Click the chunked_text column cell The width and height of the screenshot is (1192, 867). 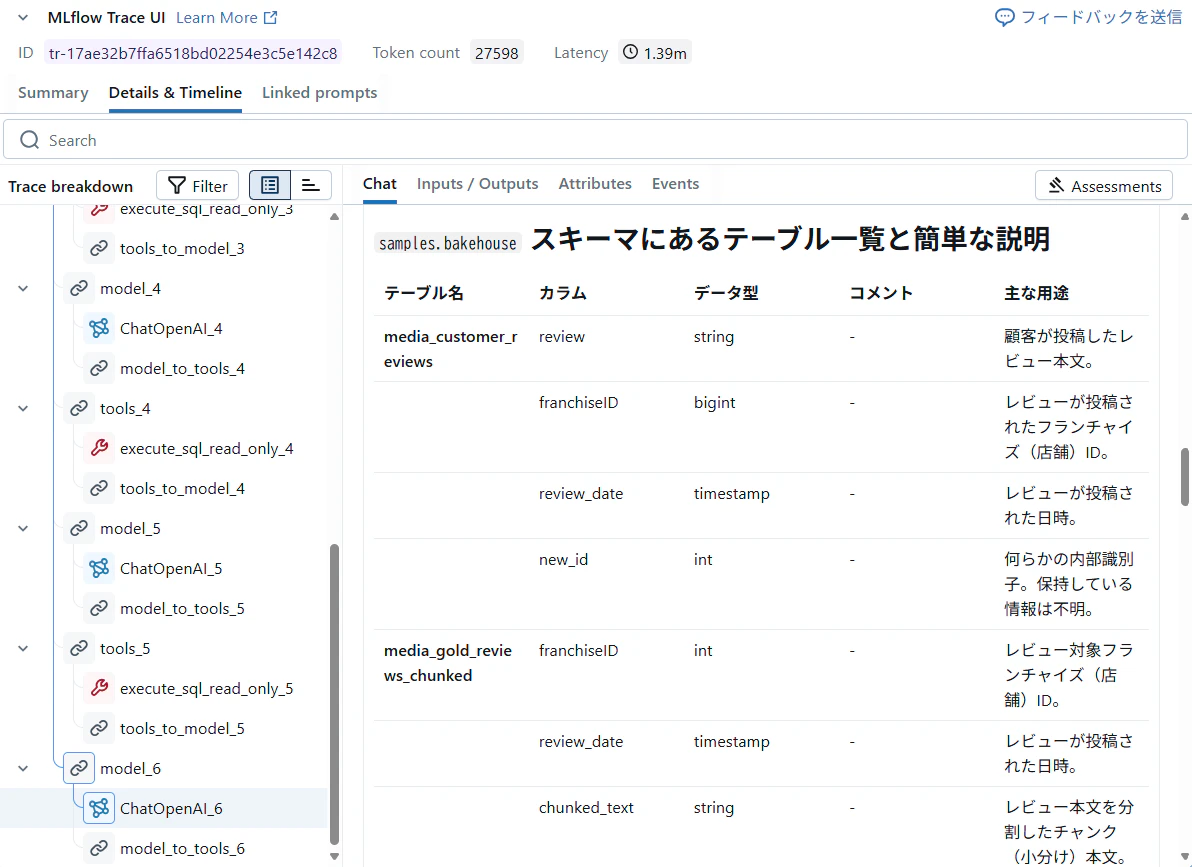click(x=586, y=808)
